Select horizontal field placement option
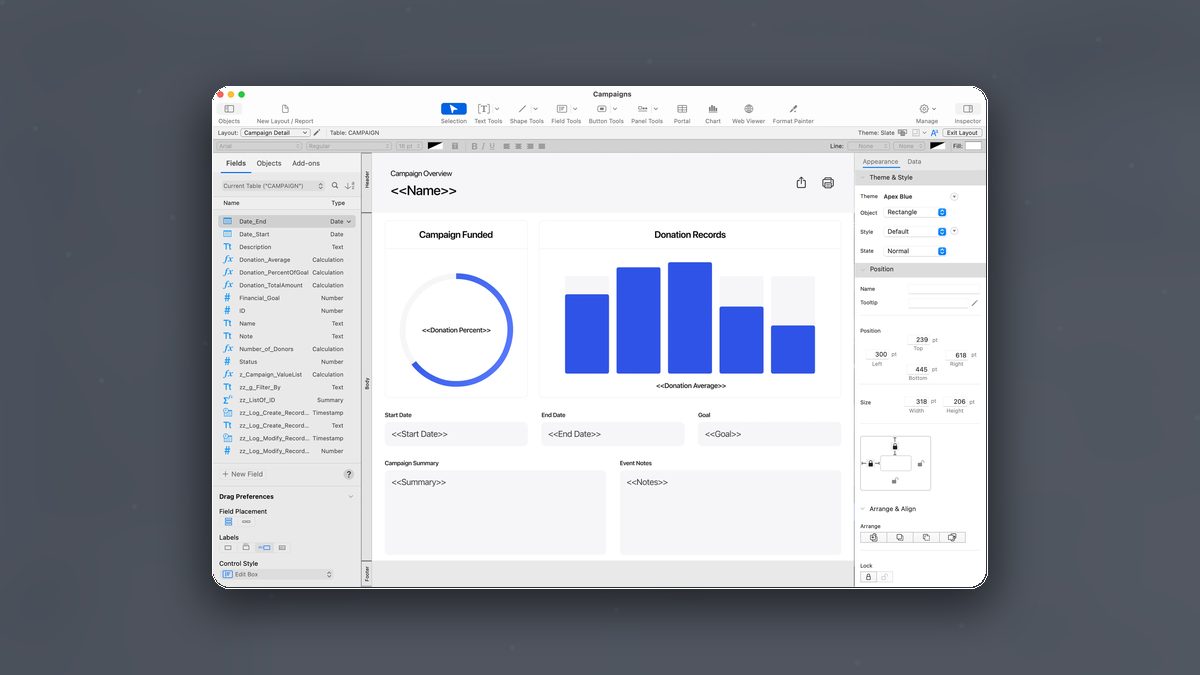 (x=246, y=521)
